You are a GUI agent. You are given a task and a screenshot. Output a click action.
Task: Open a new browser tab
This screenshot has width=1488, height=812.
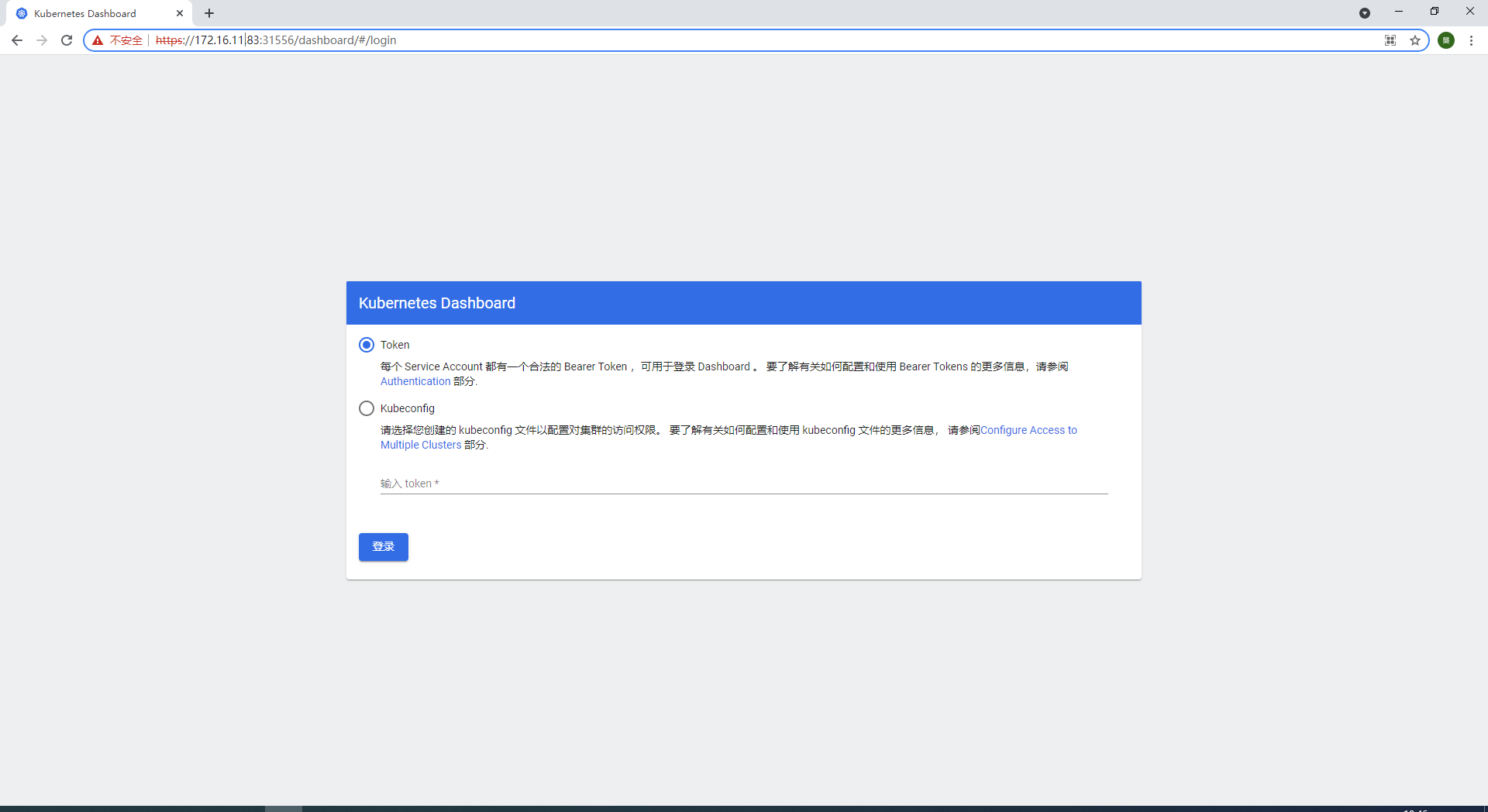[x=209, y=13]
